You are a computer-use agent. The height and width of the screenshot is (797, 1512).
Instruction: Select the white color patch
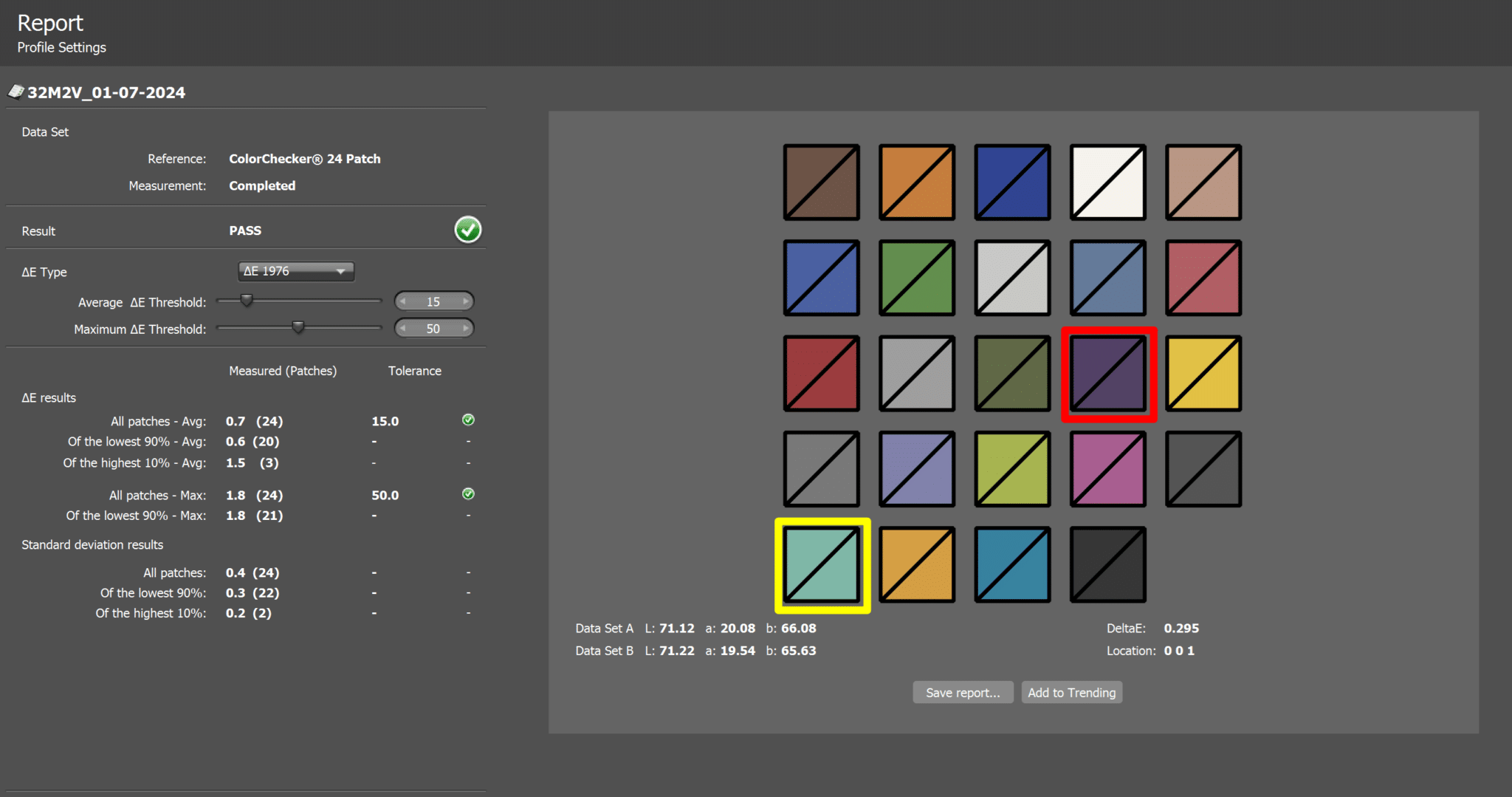pos(1108,182)
